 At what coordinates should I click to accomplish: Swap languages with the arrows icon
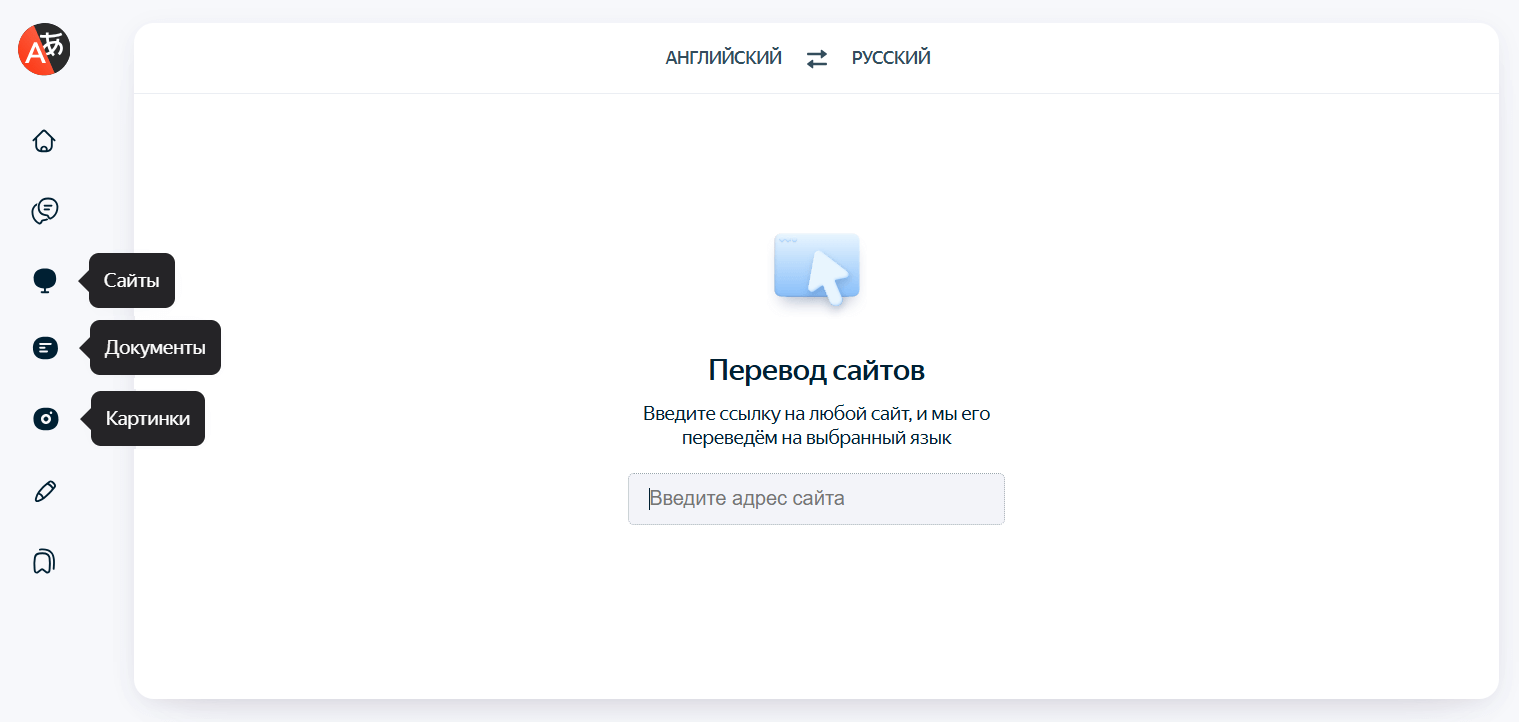point(817,59)
